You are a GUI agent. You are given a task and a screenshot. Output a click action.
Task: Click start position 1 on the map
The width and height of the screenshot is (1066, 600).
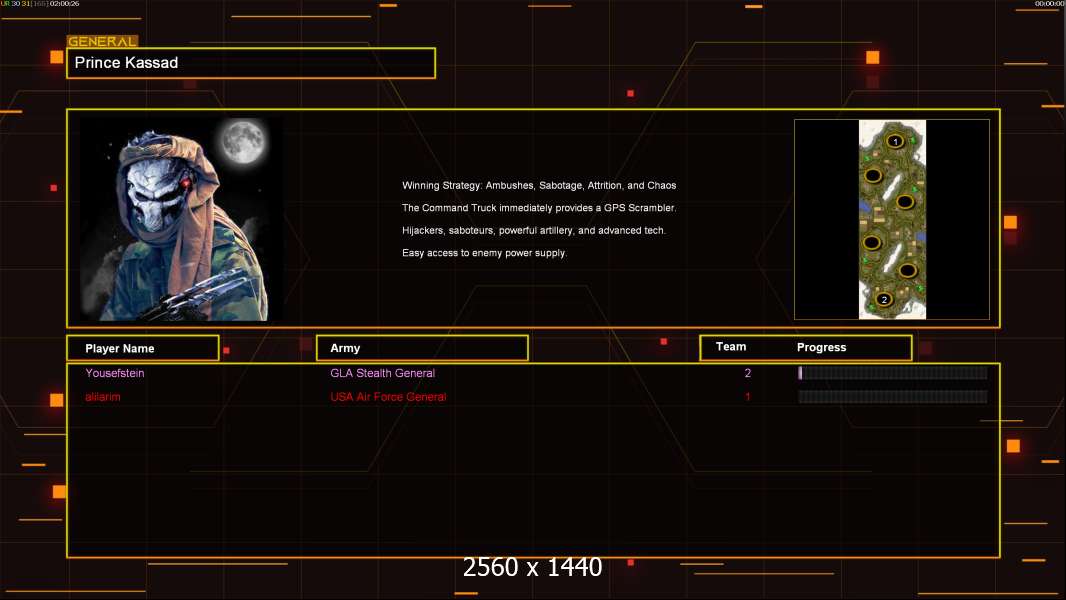click(x=895, y=141)
